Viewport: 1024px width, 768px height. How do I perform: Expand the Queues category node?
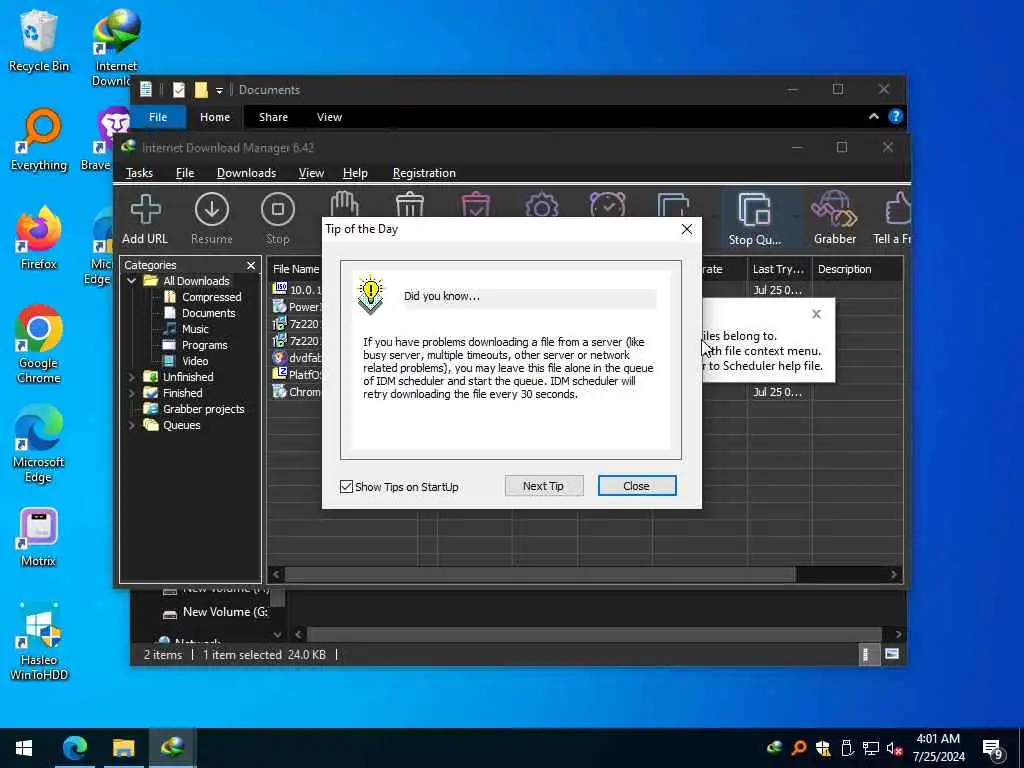coord(132,425)
